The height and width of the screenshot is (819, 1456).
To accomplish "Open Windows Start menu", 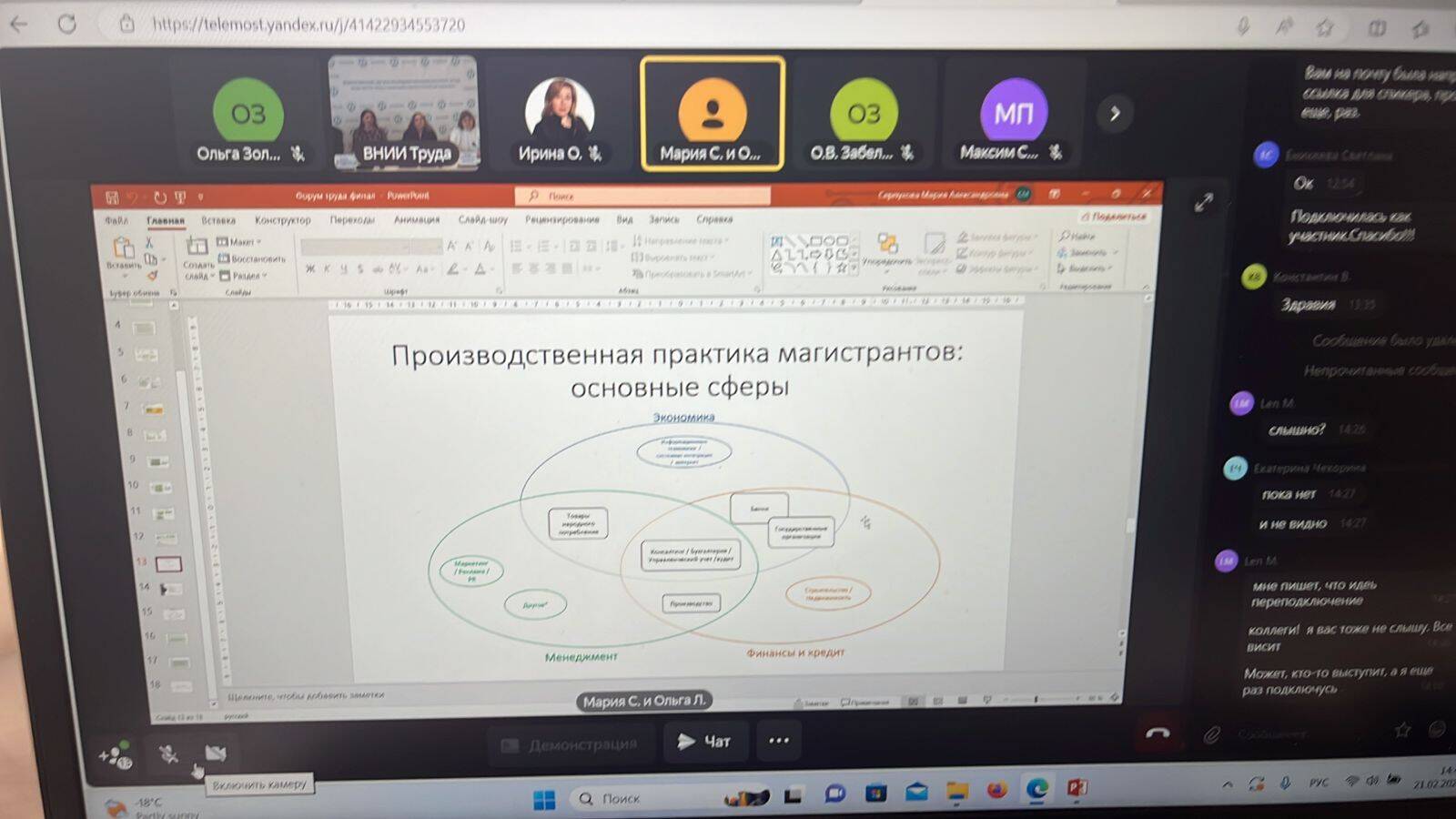I will tap(544, 800).
